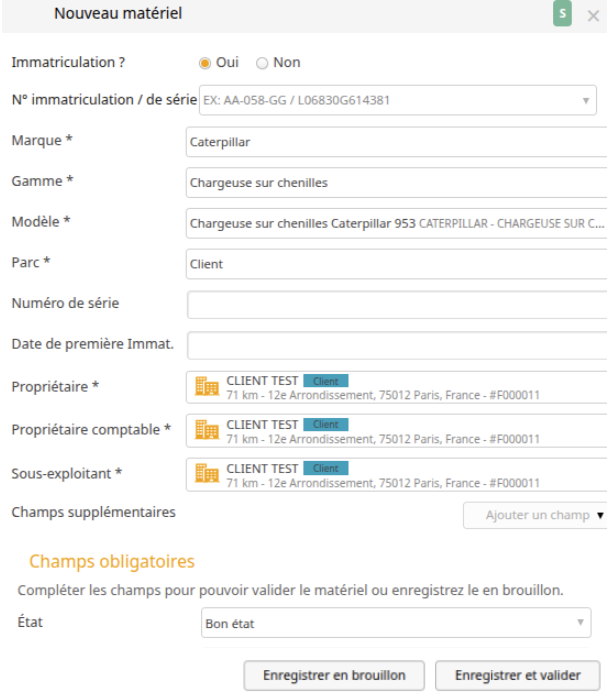
Task: Select Oui for Immatriculation
Action: [x=205, y=63]
